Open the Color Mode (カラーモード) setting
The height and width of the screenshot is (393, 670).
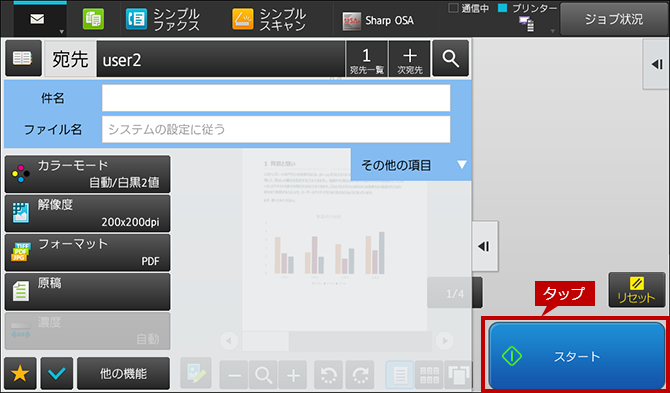tap(87, 174)
